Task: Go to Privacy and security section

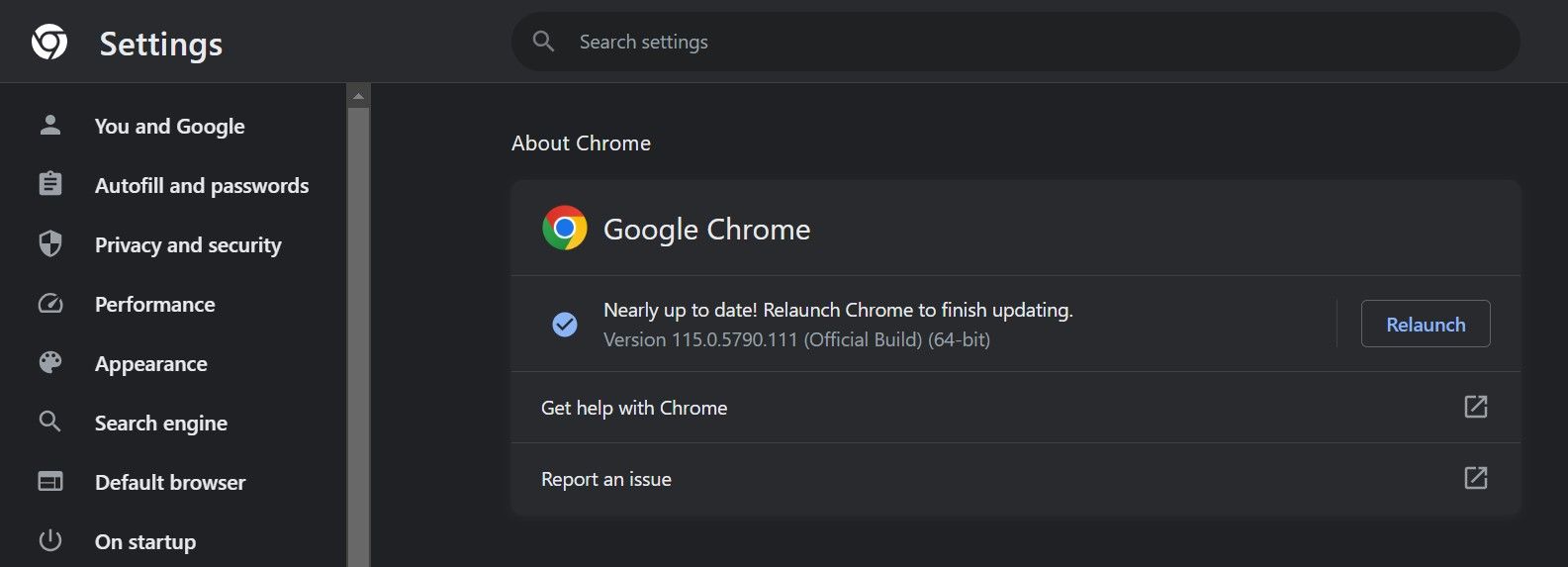Action: [188, 244]
